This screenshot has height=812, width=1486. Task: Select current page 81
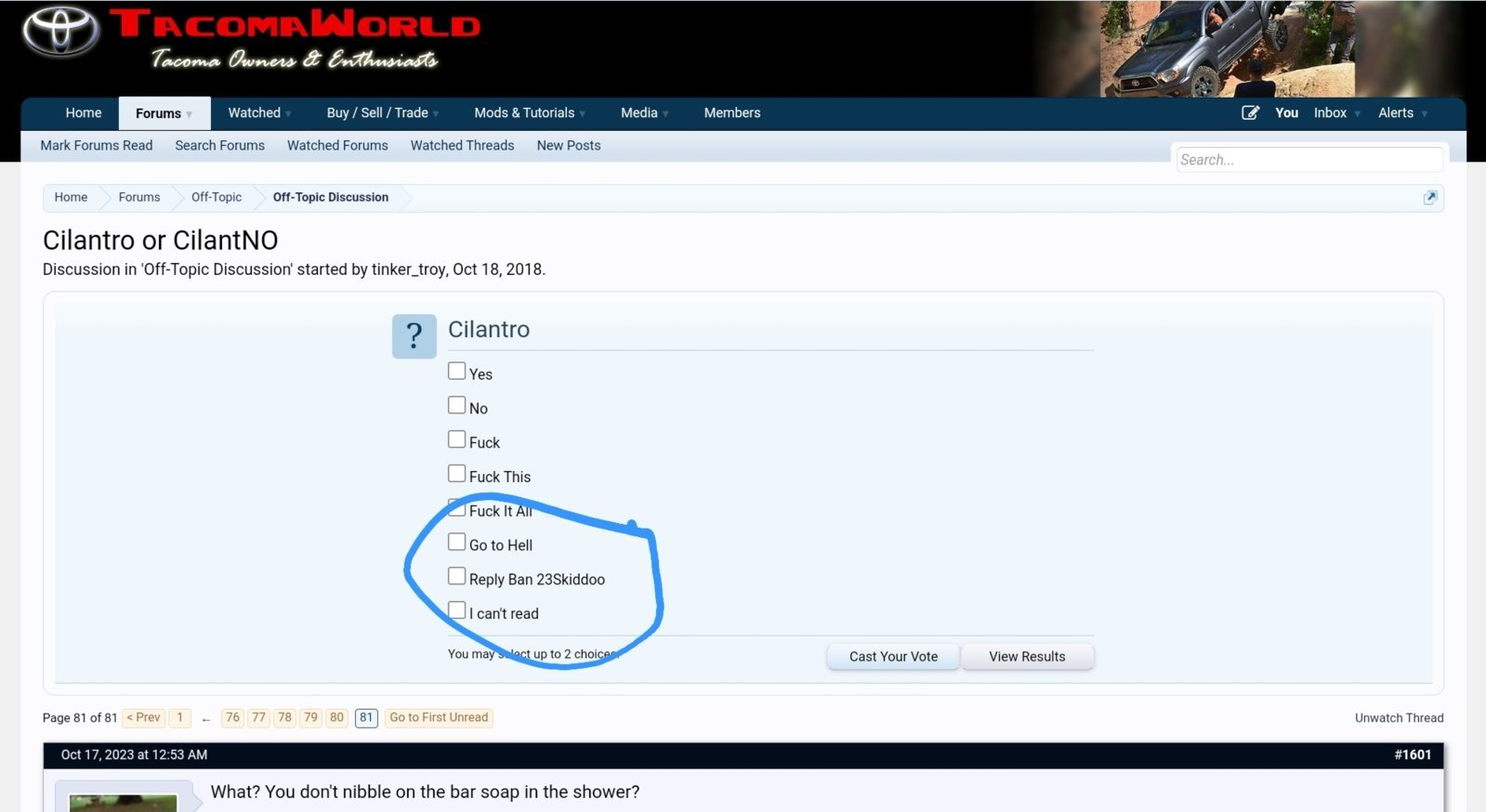pyautogui.click(x=366, y=717)
